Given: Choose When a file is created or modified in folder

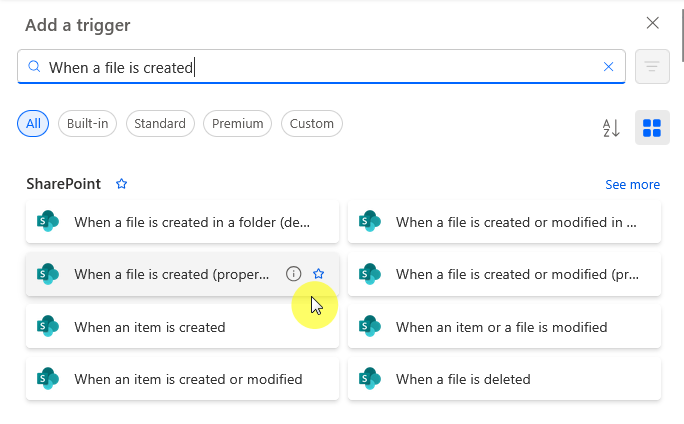Looking at the screenshot, I should pyautogui.click(x=504, y=222).
